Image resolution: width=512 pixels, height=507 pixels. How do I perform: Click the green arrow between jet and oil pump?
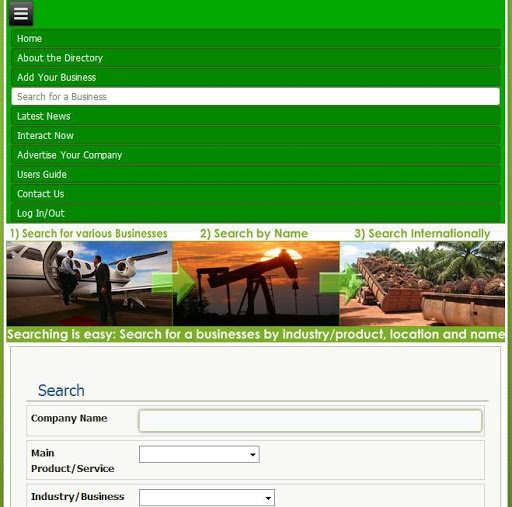[x=173, y=283]
